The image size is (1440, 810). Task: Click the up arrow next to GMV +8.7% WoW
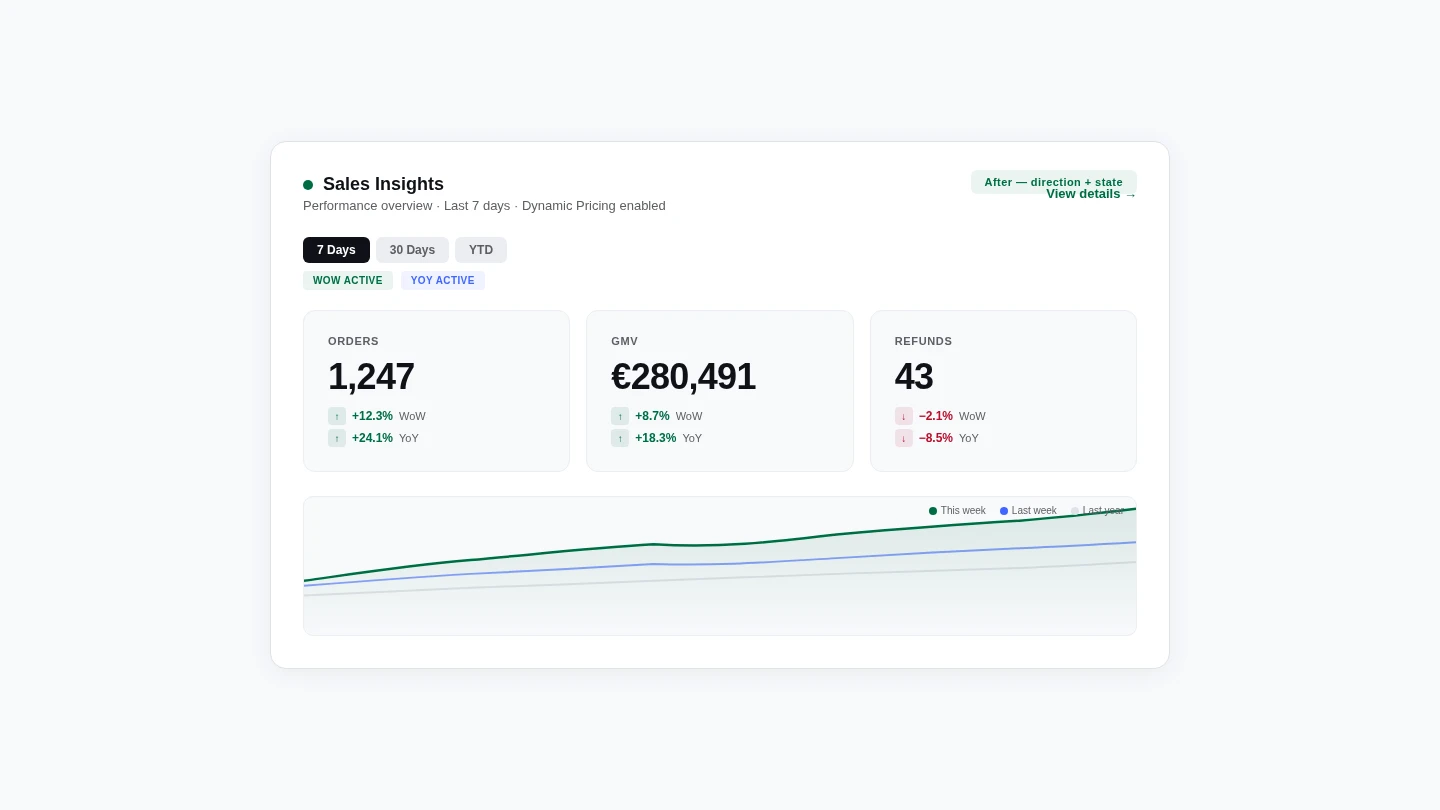point(620,416)
